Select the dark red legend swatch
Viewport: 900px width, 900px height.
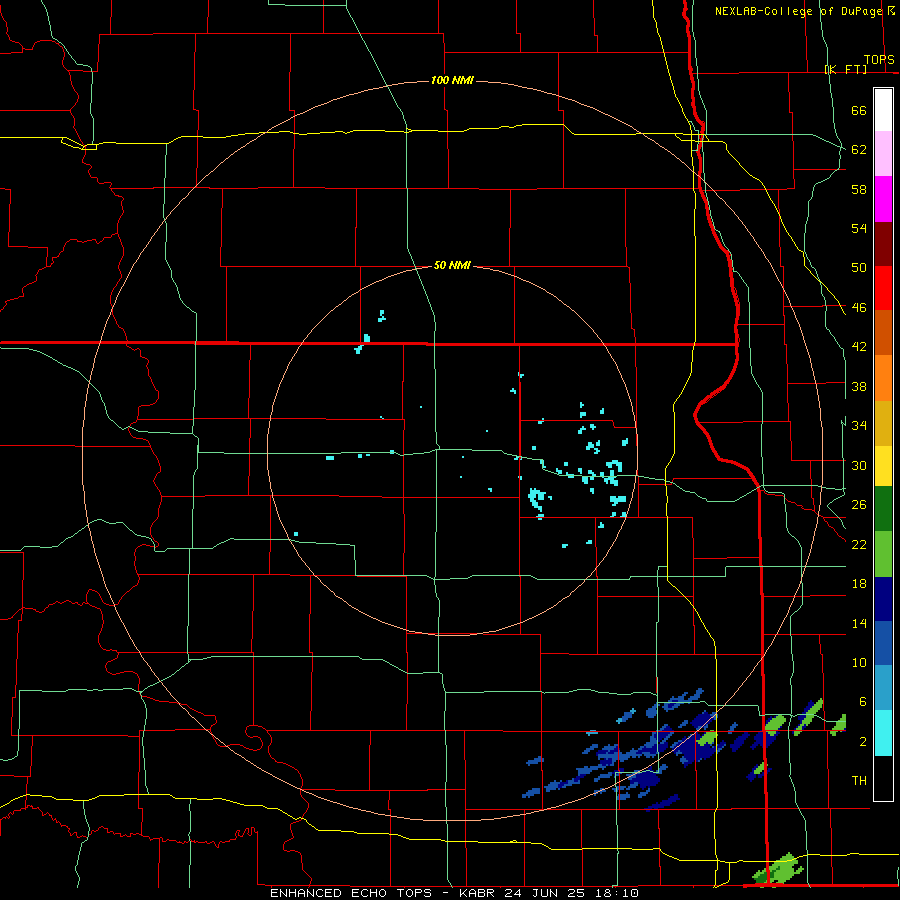click(883, 243)
